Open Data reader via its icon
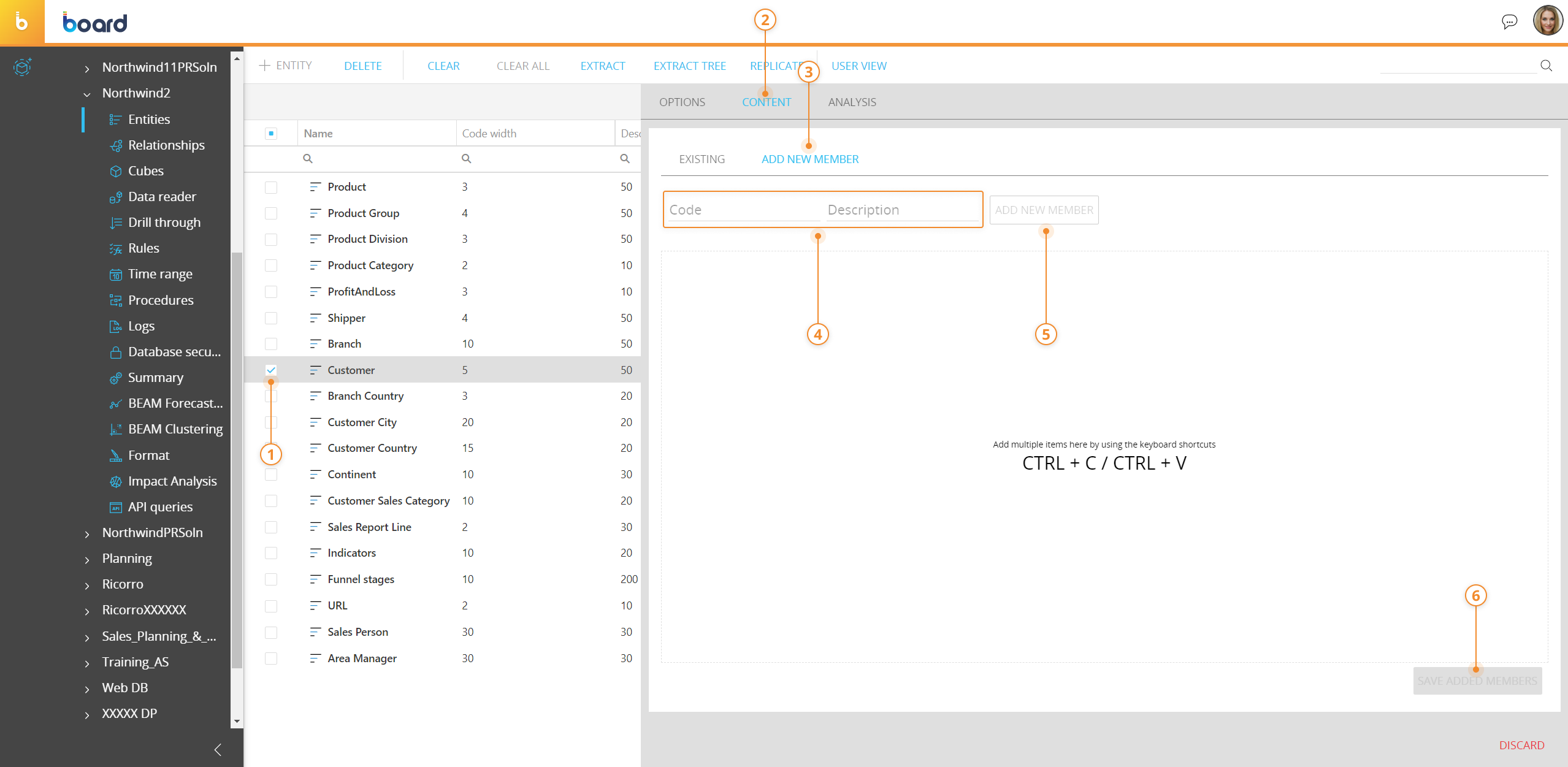The height and width of the screenshot is (767, 1568). (115, 197)
